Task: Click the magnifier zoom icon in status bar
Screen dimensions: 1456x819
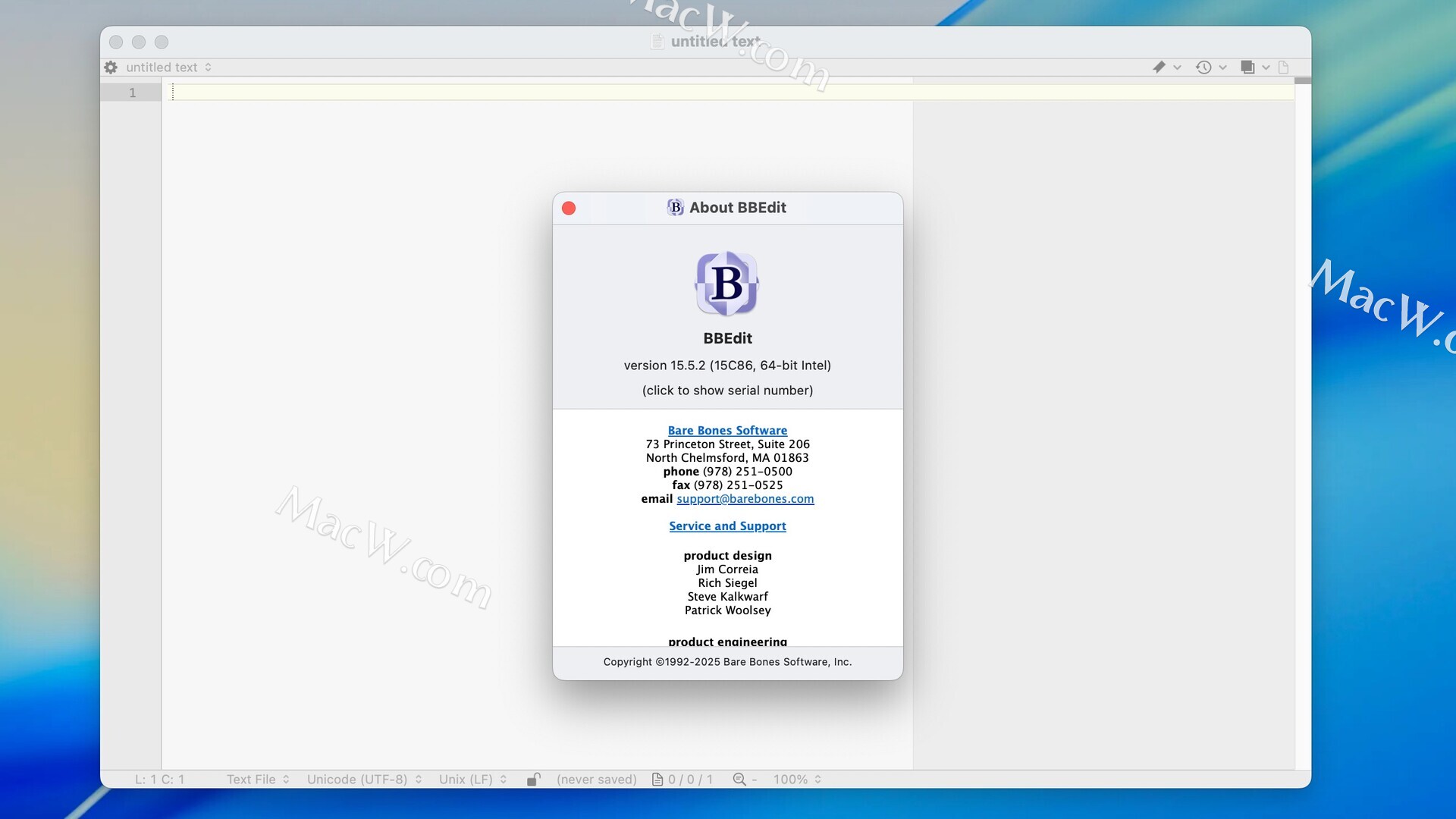Action: tap(739, 779)
